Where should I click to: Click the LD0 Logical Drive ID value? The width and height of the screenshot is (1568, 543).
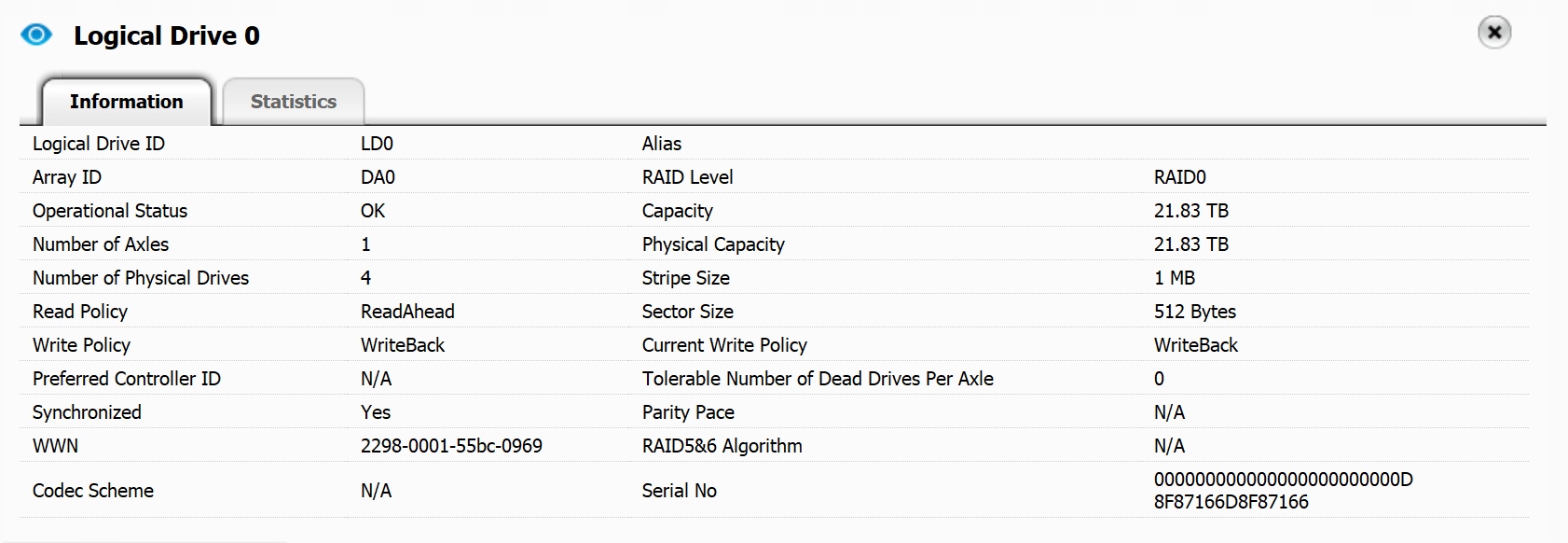pyautogui.click(x=377, y=144)
